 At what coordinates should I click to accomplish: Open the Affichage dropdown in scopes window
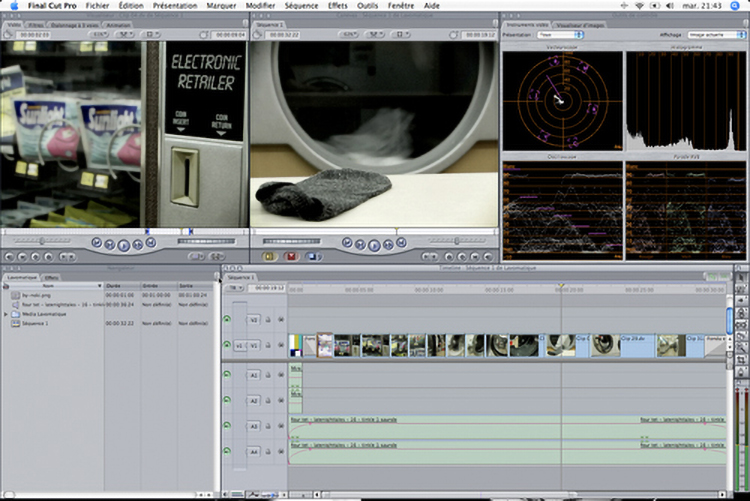(717, 35)
